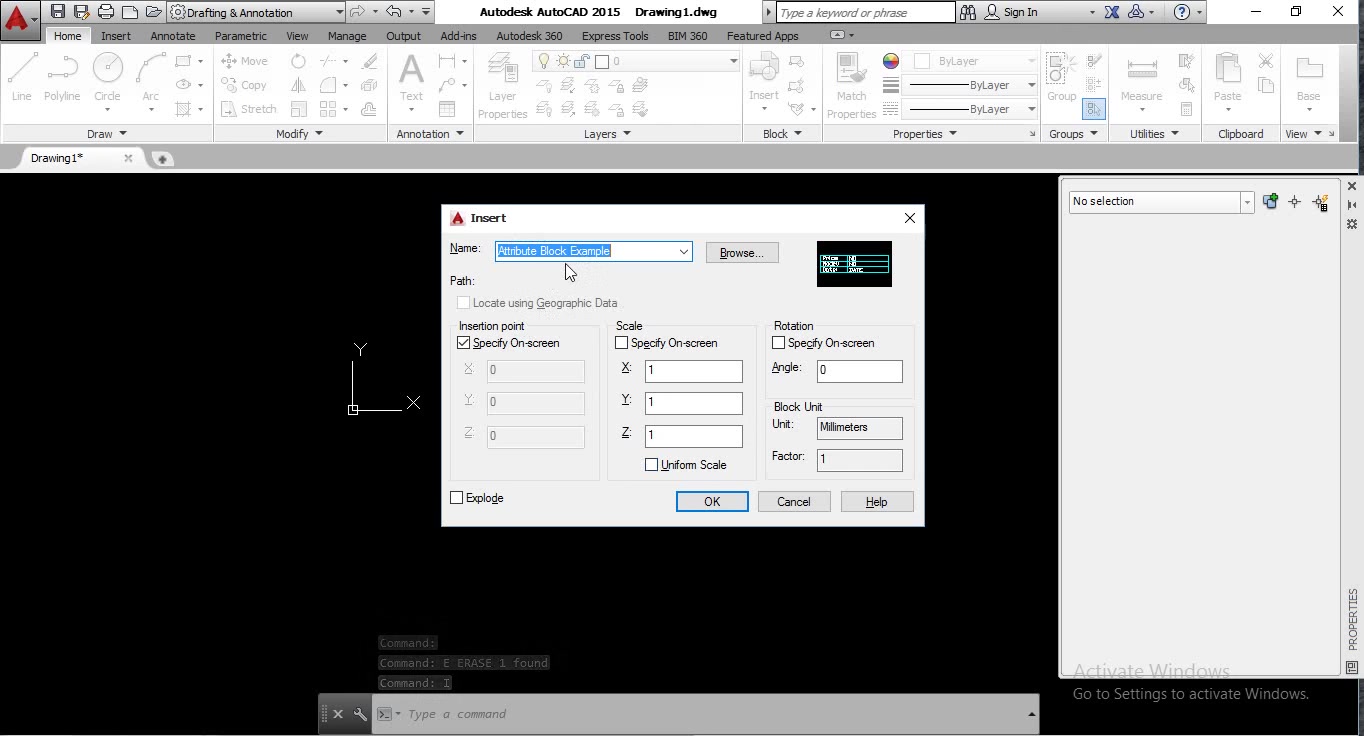Click the Quick Select icon in Properties palette
1364x736 pixels.
[1321, 202]
